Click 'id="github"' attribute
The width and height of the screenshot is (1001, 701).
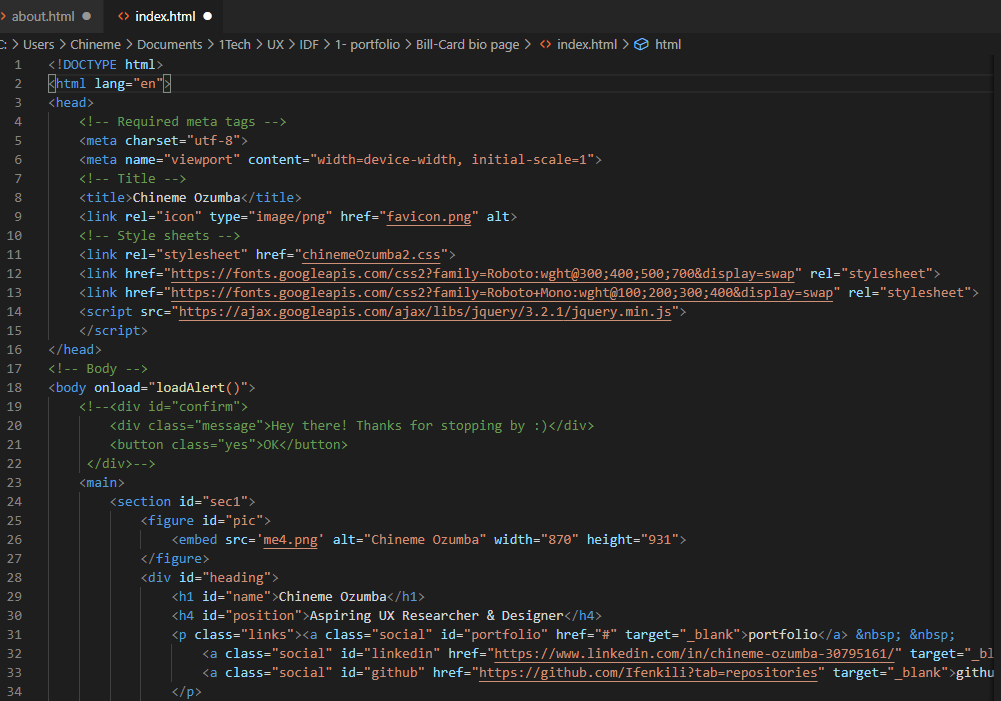pyautogui.click(x=382, y=672)
